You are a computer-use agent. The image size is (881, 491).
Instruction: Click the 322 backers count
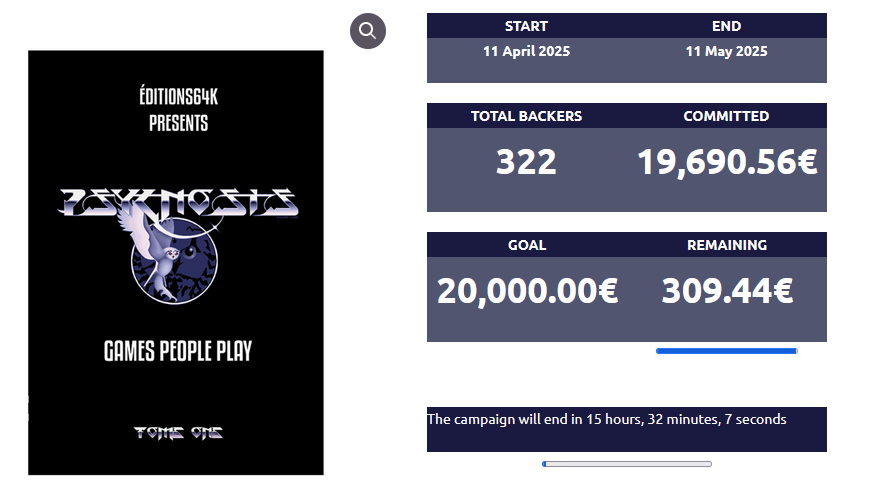[x=526, y=162]
